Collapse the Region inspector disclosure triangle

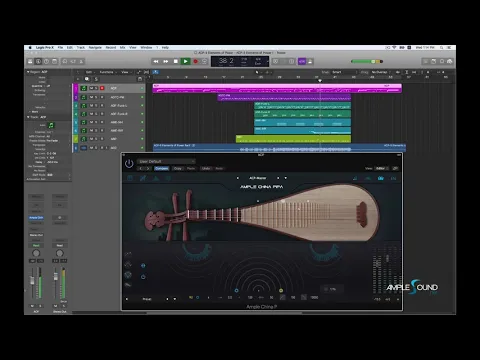pos(28,72)
